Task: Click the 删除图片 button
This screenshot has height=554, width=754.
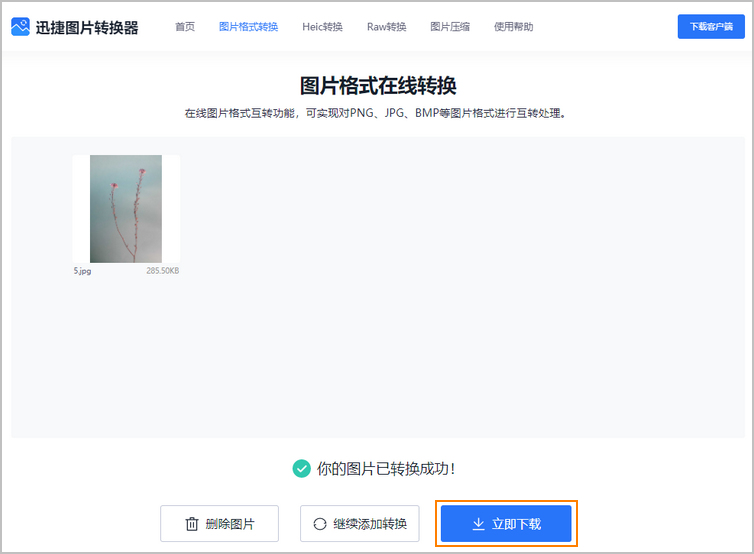Action: pos(219,523)
